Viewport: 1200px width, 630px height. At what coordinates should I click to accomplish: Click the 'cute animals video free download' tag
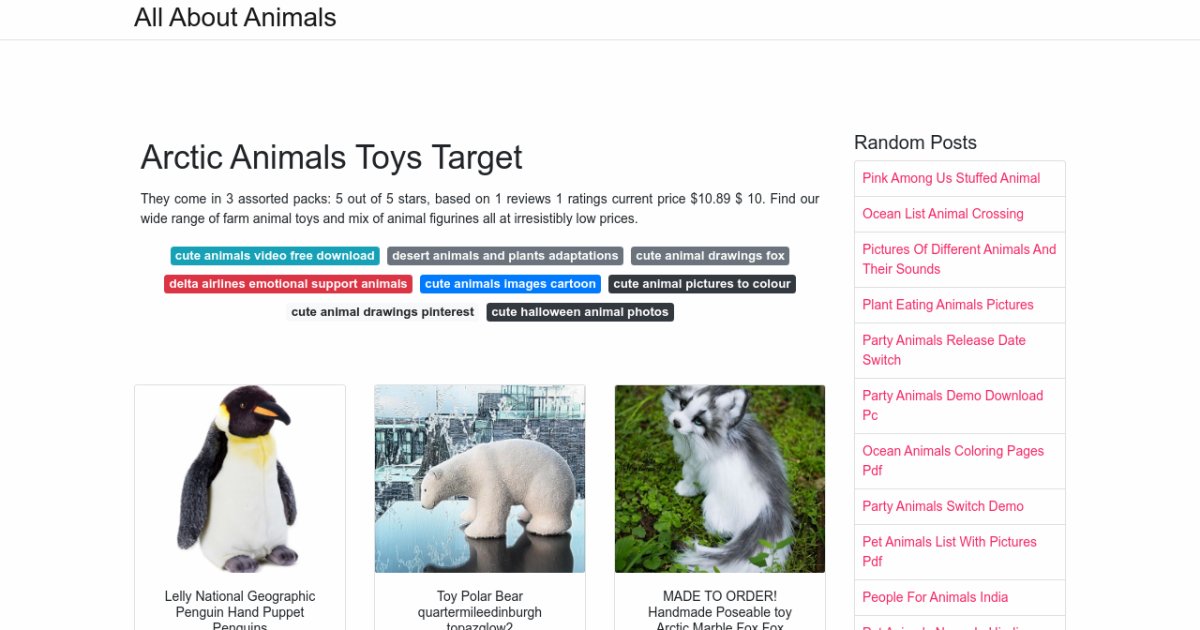[x=275, y=256]
